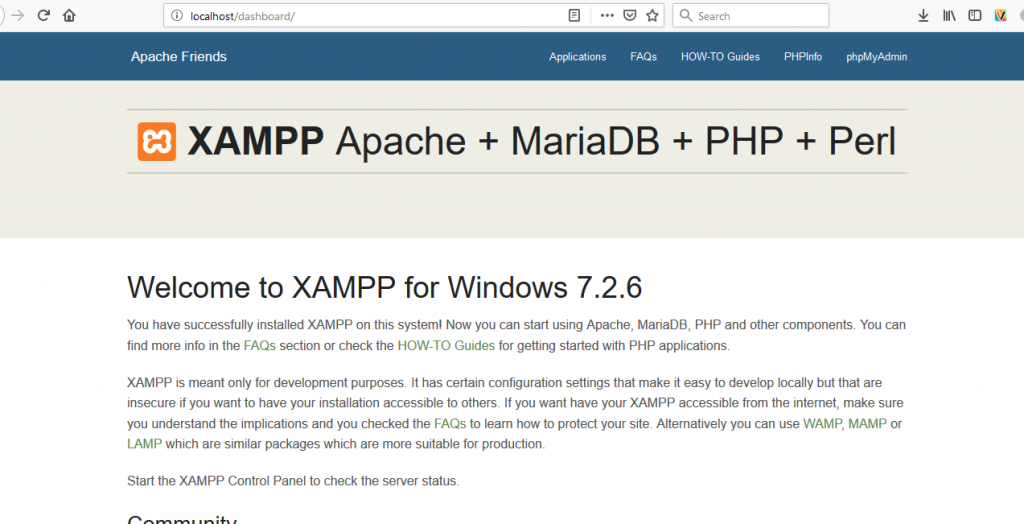The width and height of the screenshot is (1024, 524).
Task: Show site information for localhost
Action: [176, 16]
